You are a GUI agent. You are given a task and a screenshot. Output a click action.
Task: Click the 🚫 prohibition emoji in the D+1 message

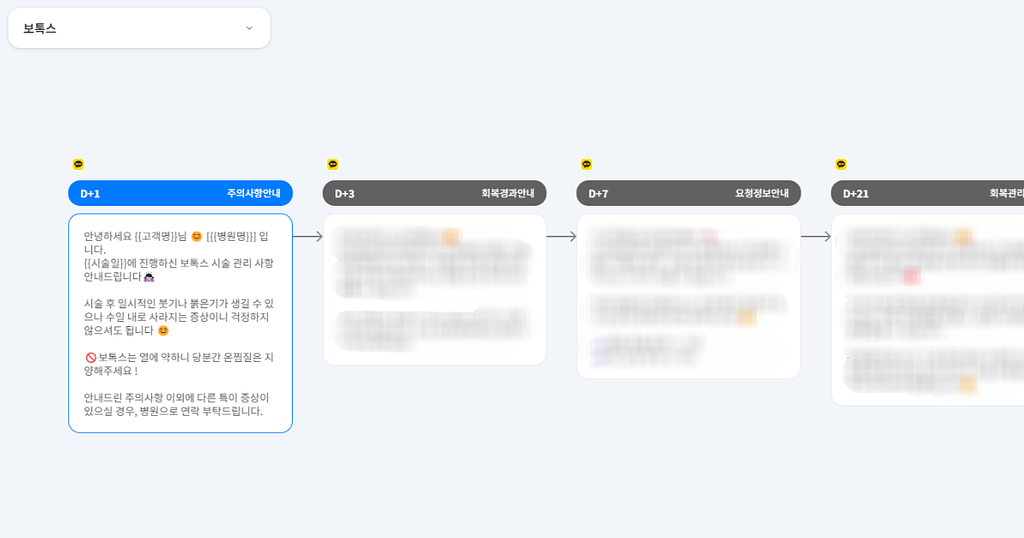click(x=90, y=357)
